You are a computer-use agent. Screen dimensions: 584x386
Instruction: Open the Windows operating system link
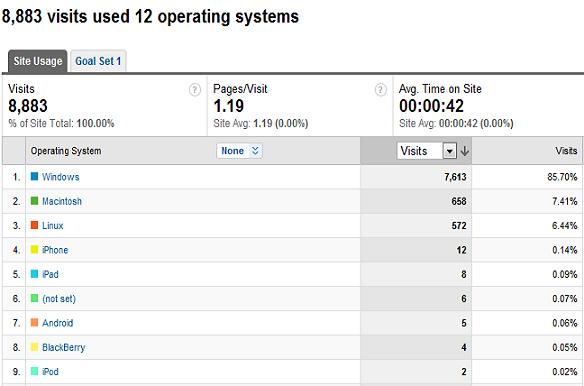[61, 177]
